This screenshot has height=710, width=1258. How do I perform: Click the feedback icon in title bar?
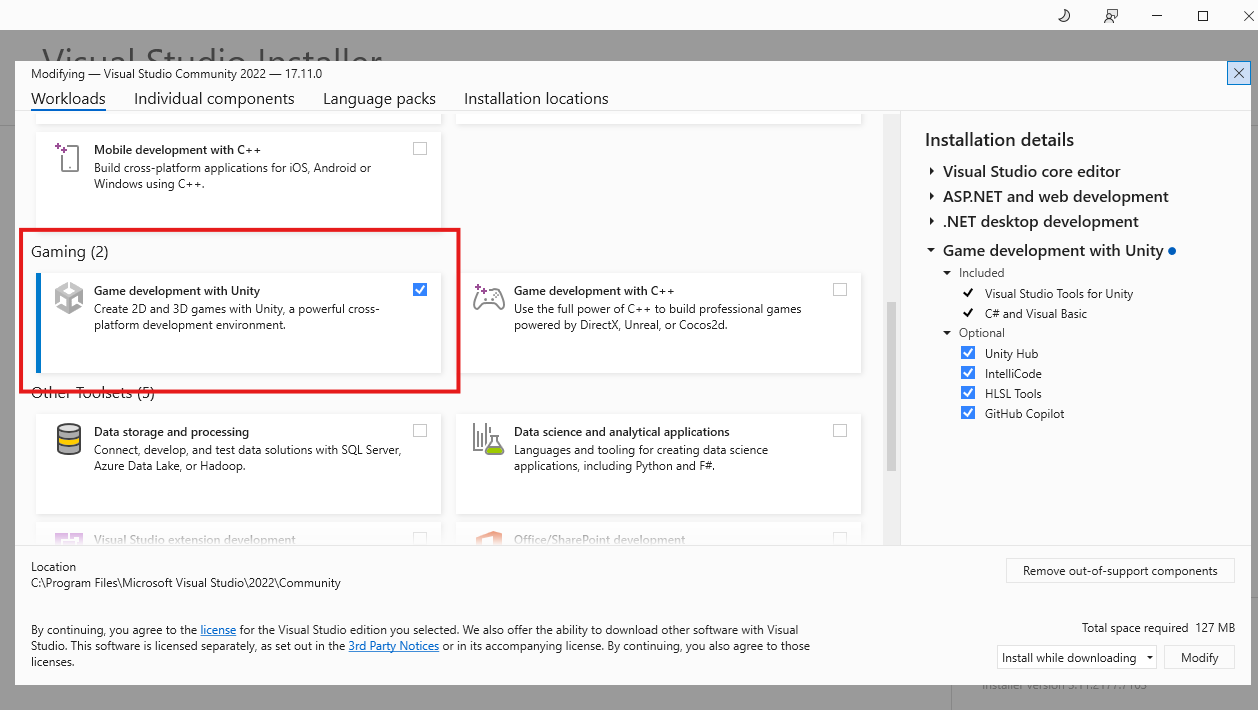point(1111,15)
